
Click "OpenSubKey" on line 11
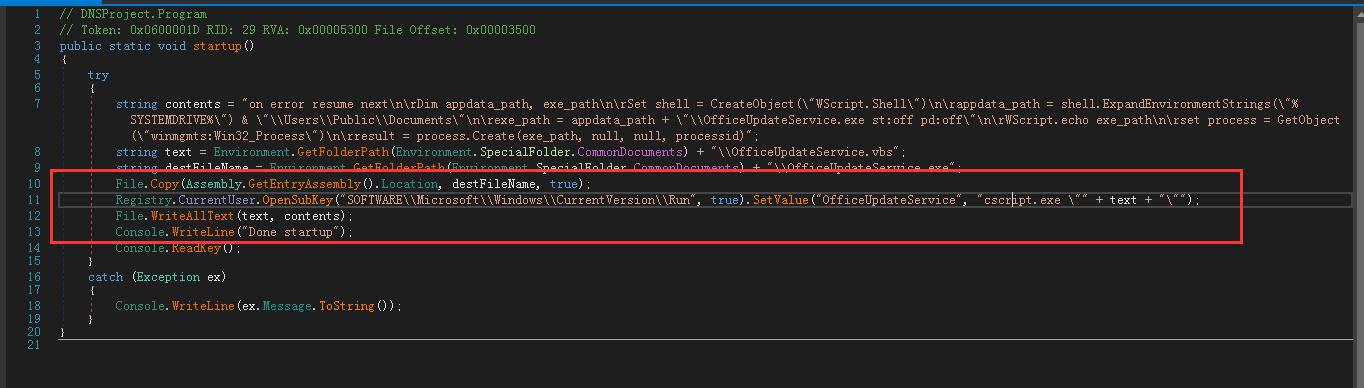298,200
